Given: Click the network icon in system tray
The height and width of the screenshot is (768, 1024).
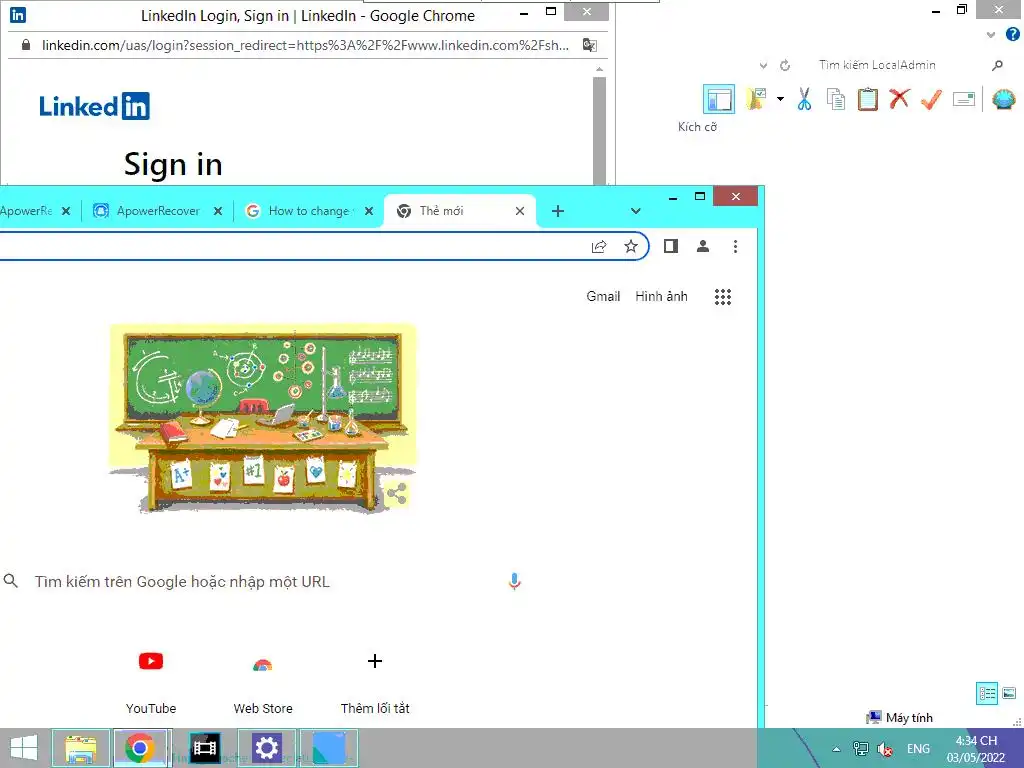Looking at the screenshot, I should [860, 749].
